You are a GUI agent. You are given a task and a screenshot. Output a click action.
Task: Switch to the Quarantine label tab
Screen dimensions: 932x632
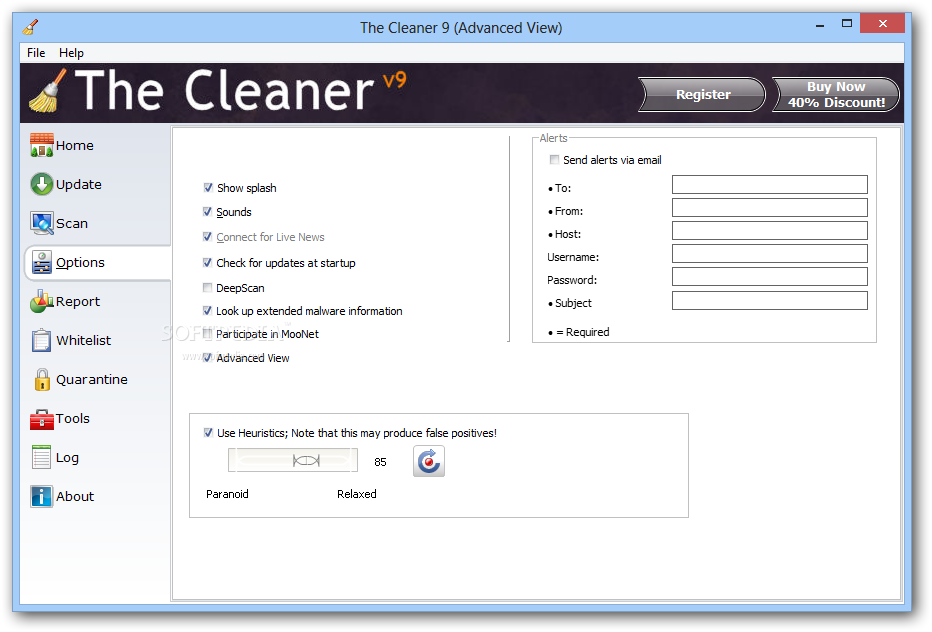point(92,380)
